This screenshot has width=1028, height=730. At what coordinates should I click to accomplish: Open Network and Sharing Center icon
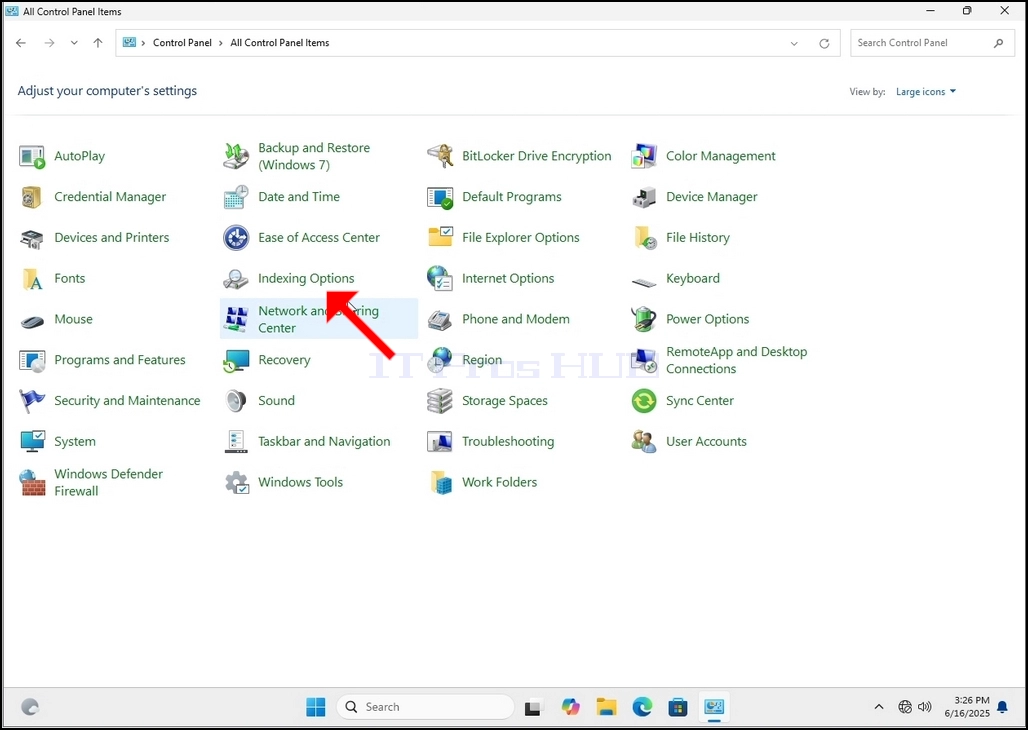tap(236, 319)
